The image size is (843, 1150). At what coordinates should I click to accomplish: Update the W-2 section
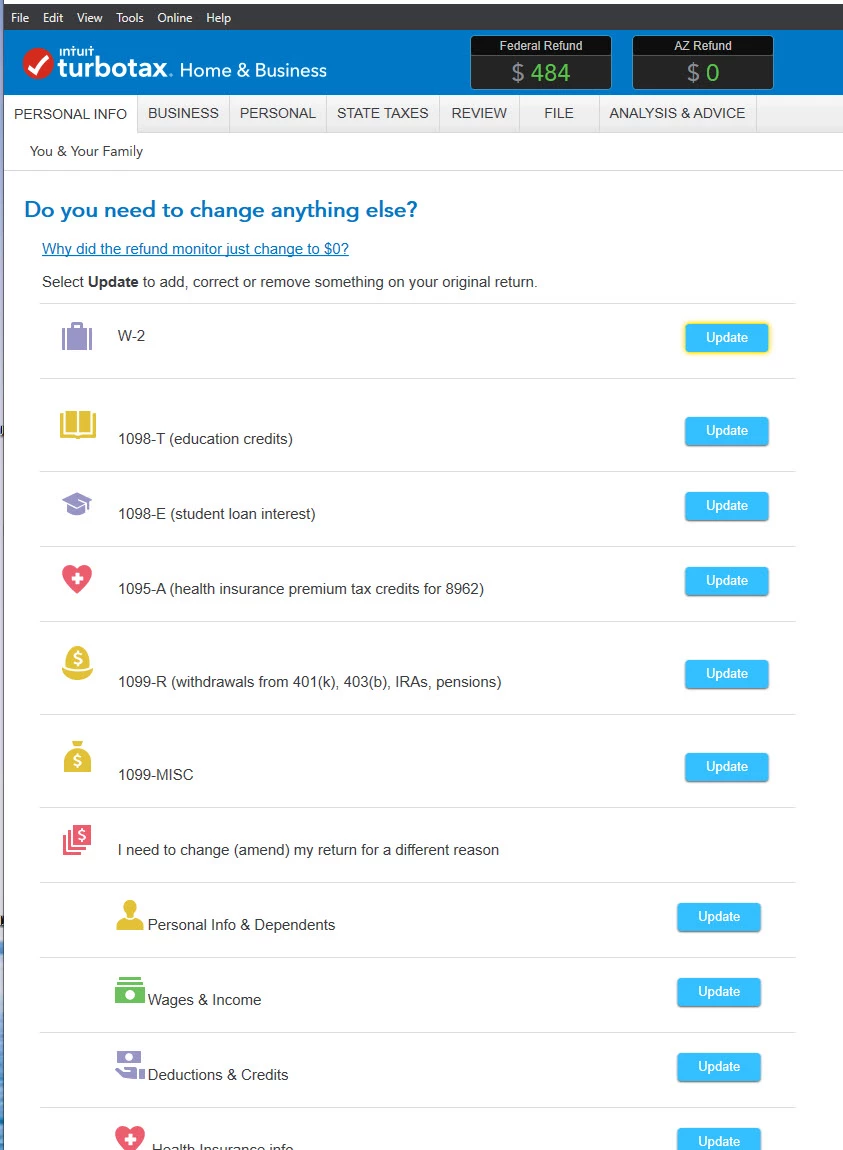[726, 337]
